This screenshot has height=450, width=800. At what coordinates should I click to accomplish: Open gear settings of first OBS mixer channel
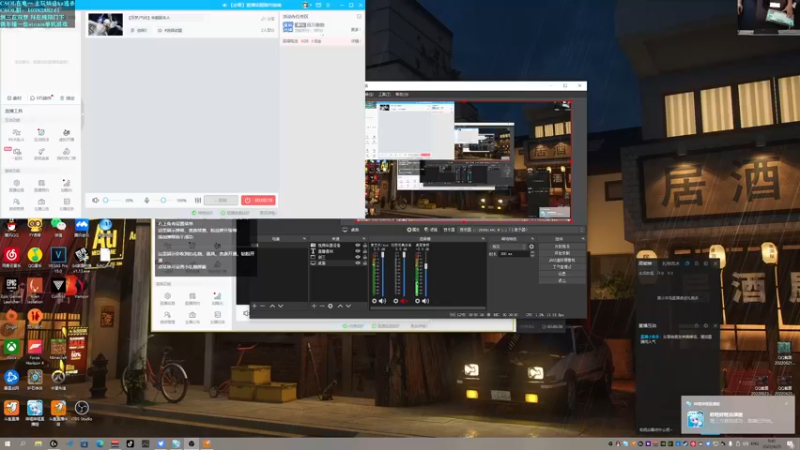pyautogui.click(x=374, y=301)
